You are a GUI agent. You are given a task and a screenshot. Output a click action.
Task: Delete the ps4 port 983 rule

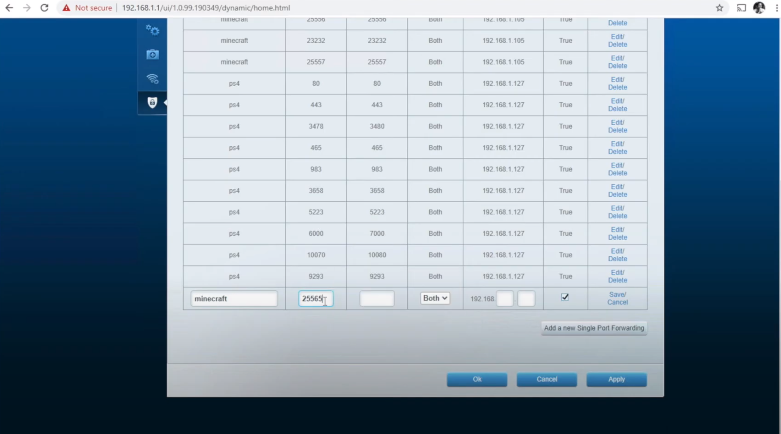point(618,173)
